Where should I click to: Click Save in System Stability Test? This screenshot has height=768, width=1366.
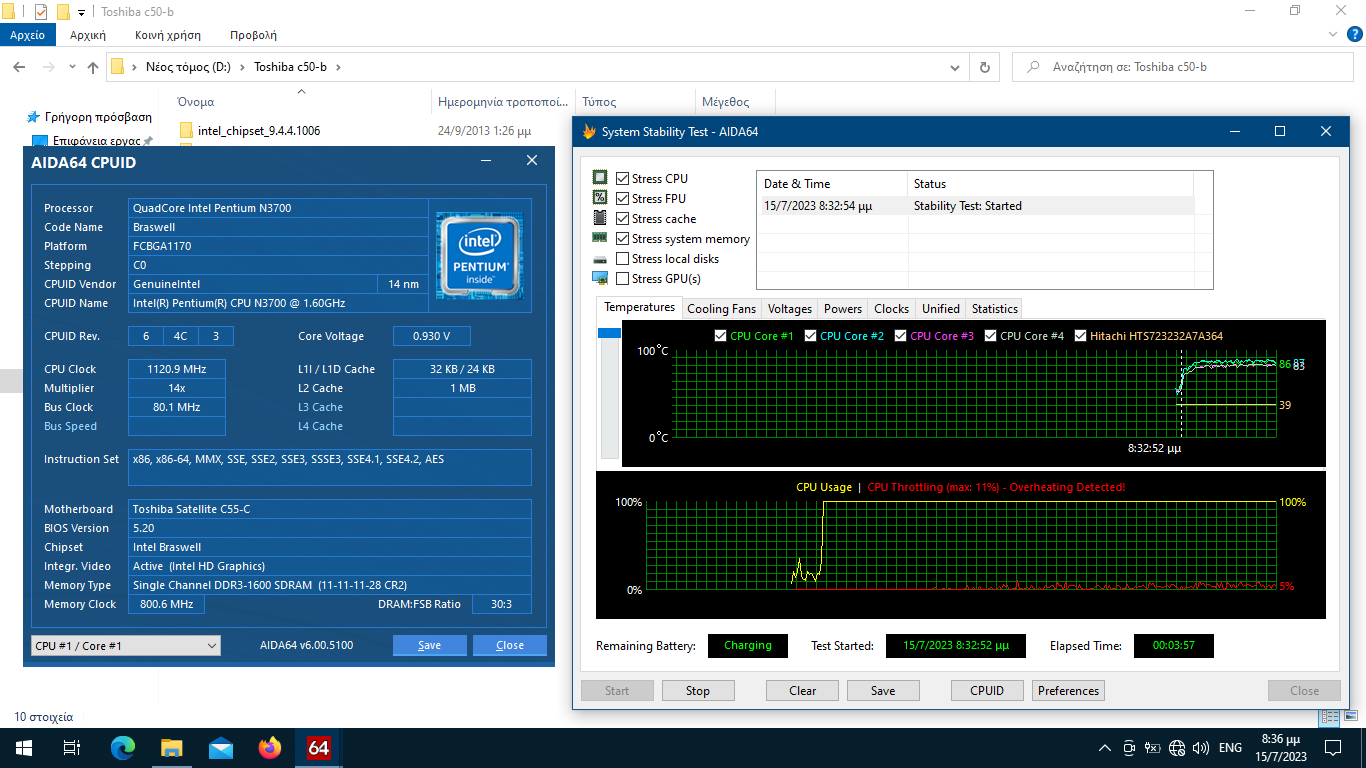pyautogui.click(x=883, y=691)
